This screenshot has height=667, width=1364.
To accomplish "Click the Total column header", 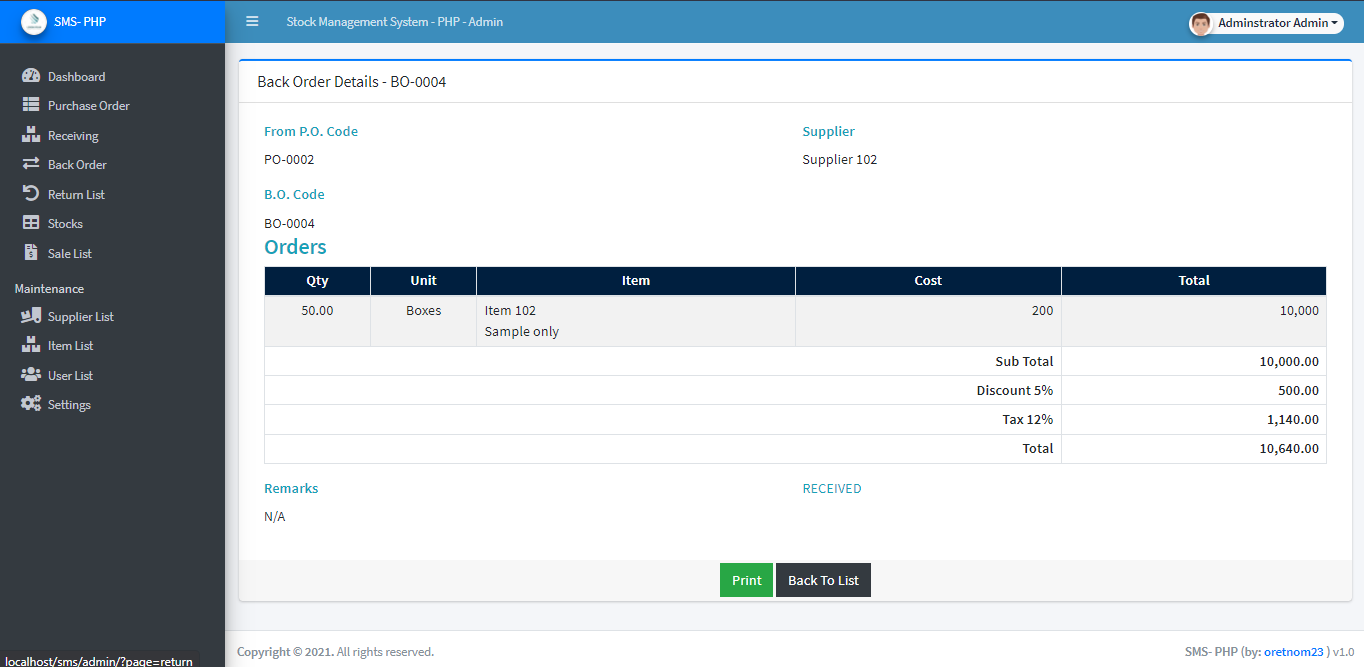I will point(1194,281).
